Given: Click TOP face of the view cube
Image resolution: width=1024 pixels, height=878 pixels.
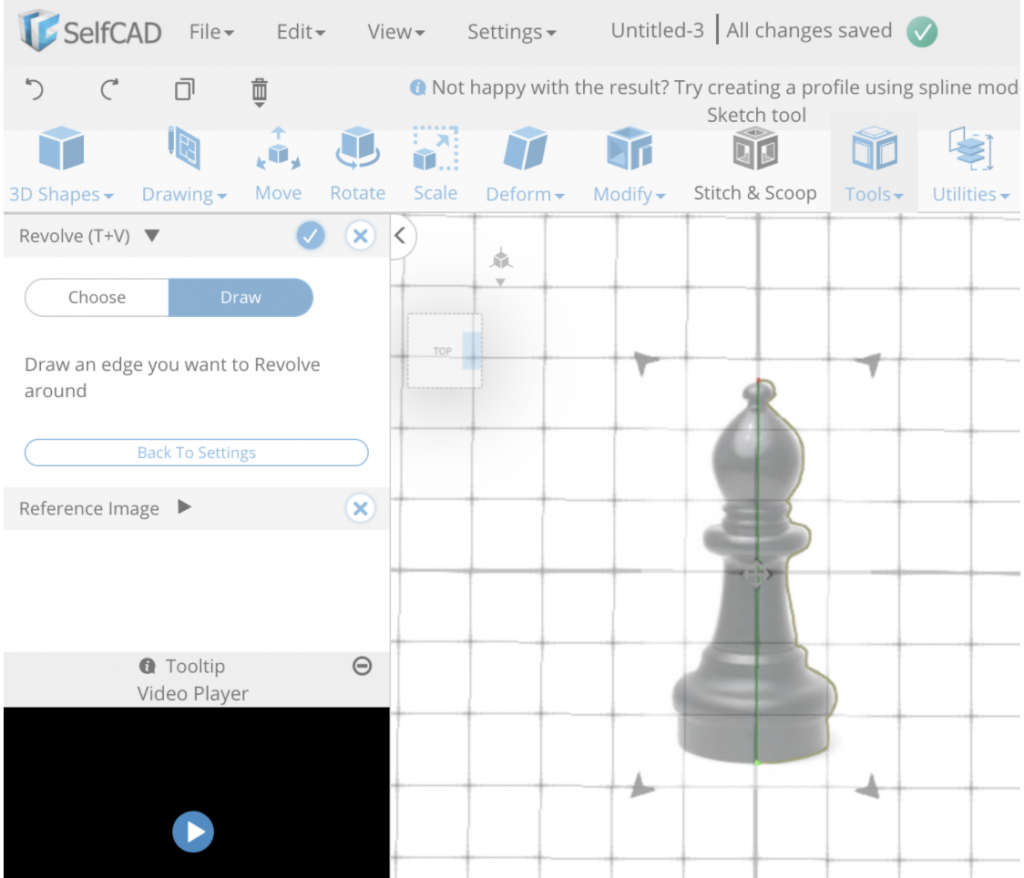Looking at the screenshot, I should click(x=442, y=351).
